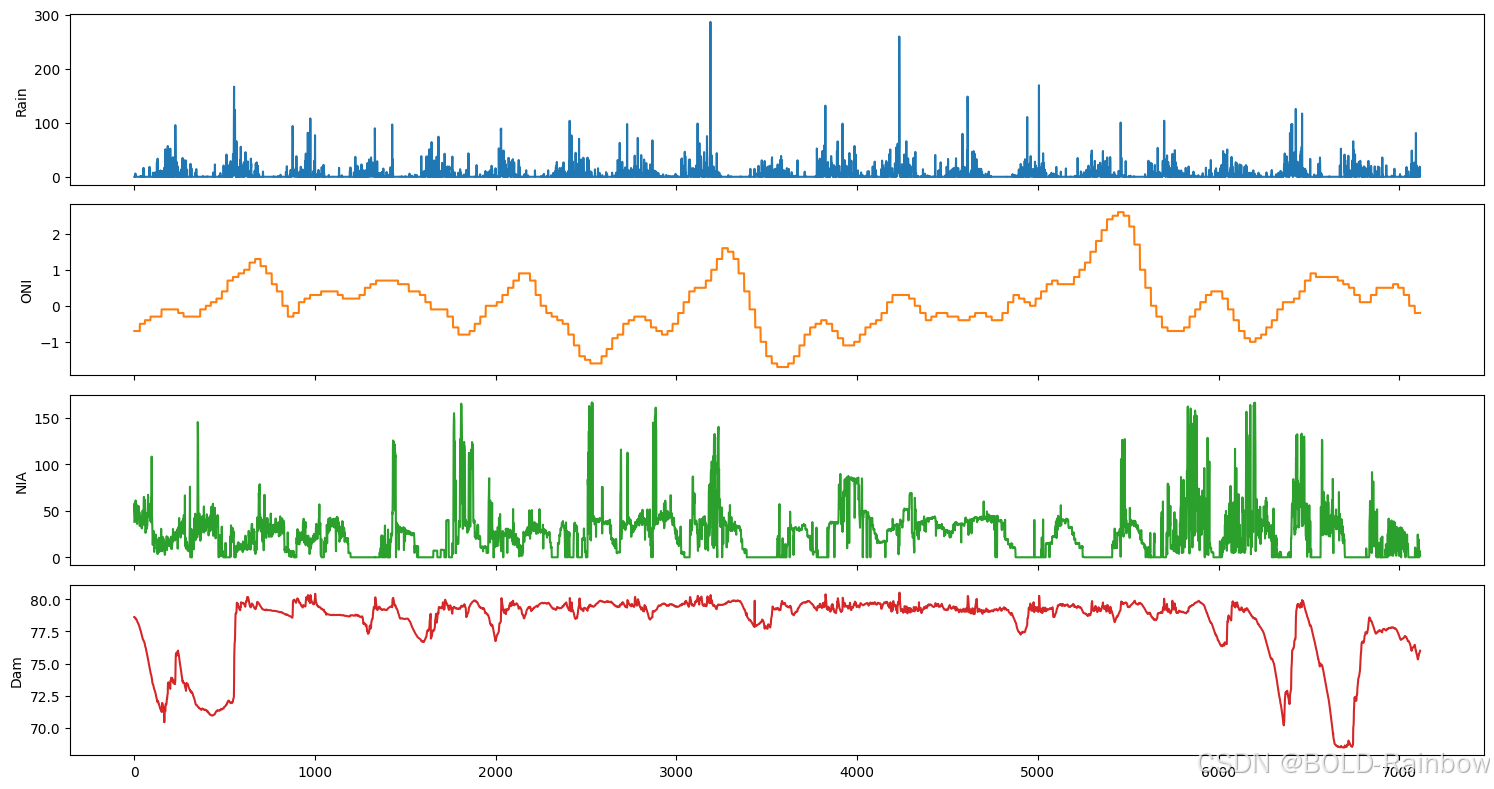Click the Rain y-axis label
Viewport: 1494px width, 789px height.
click(x=21, y=100)
